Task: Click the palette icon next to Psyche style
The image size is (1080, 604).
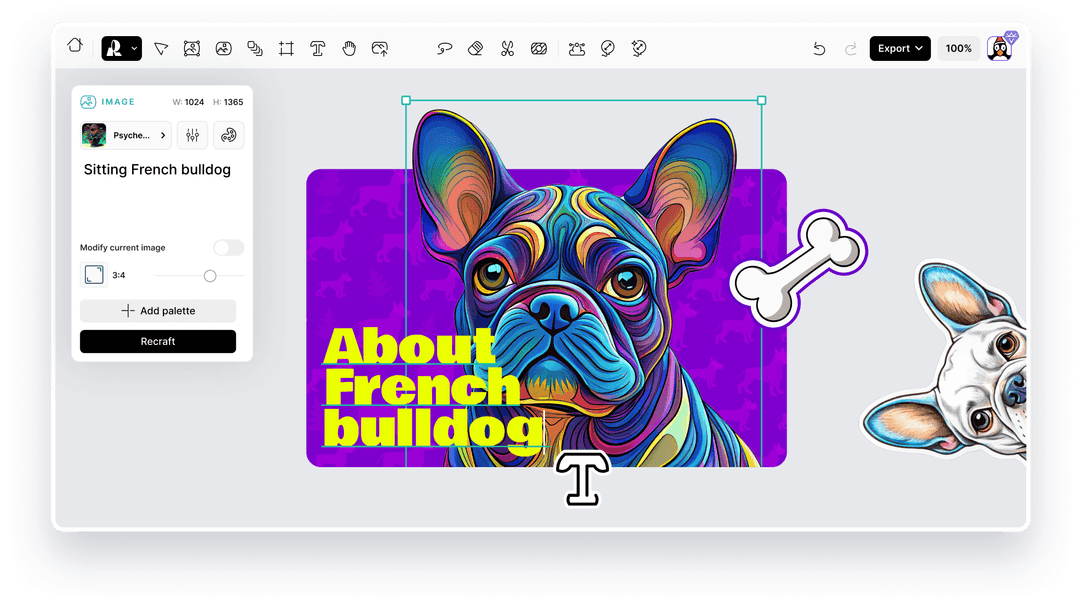Action: (x=229, y=135)
